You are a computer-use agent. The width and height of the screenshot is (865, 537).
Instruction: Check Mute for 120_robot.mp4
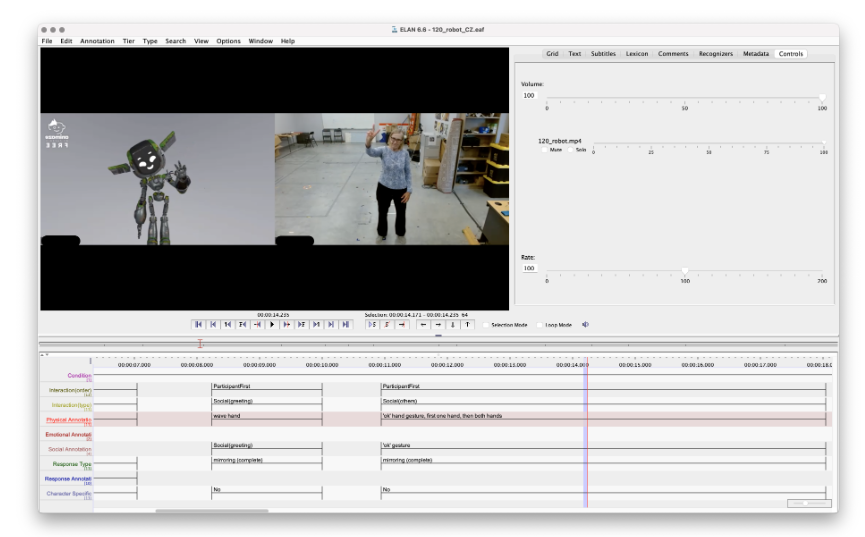click(544, 150)
